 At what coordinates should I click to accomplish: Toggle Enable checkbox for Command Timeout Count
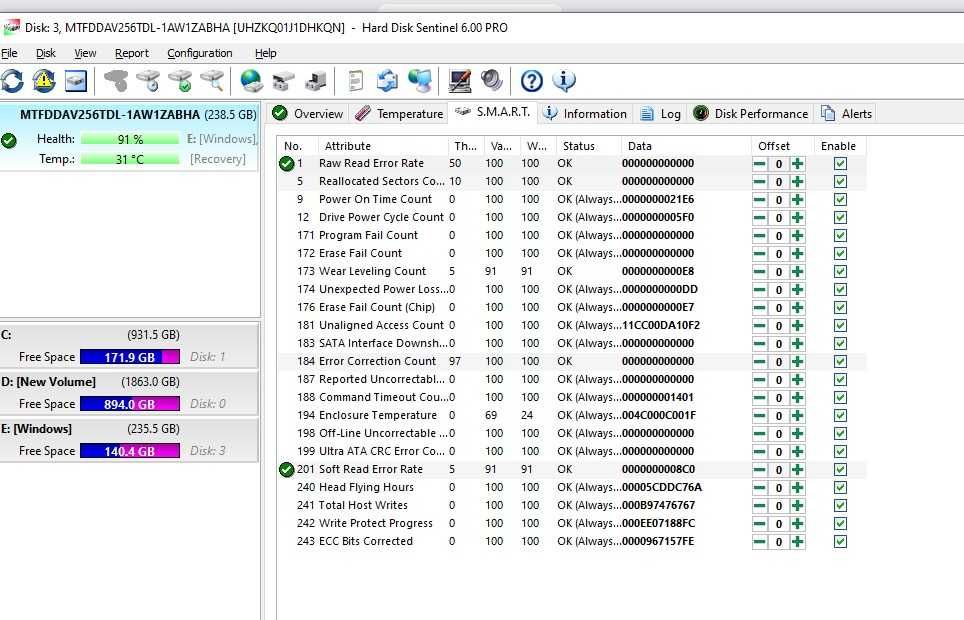click(840, 397)
